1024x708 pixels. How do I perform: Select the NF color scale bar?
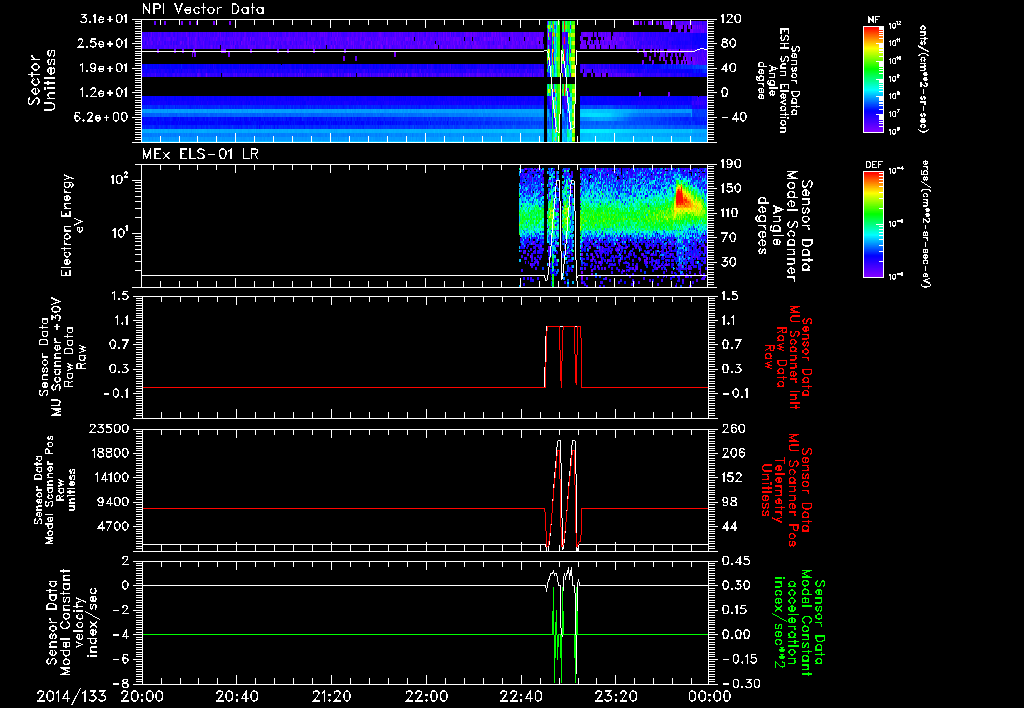[x=874, y=78]
